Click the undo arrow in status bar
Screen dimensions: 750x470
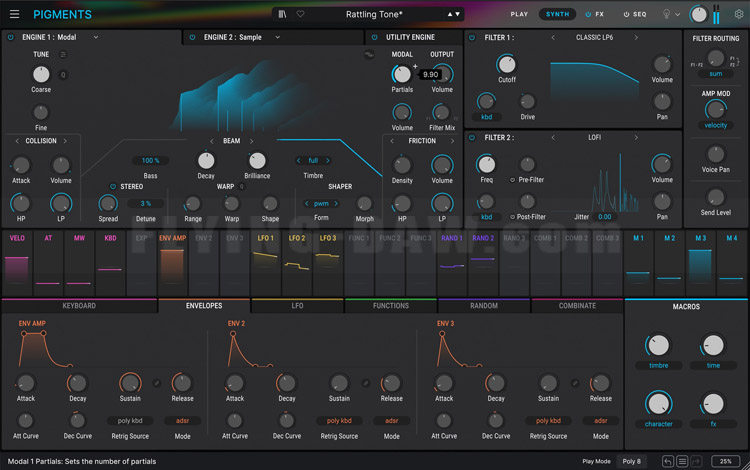(x=668, y=461)
